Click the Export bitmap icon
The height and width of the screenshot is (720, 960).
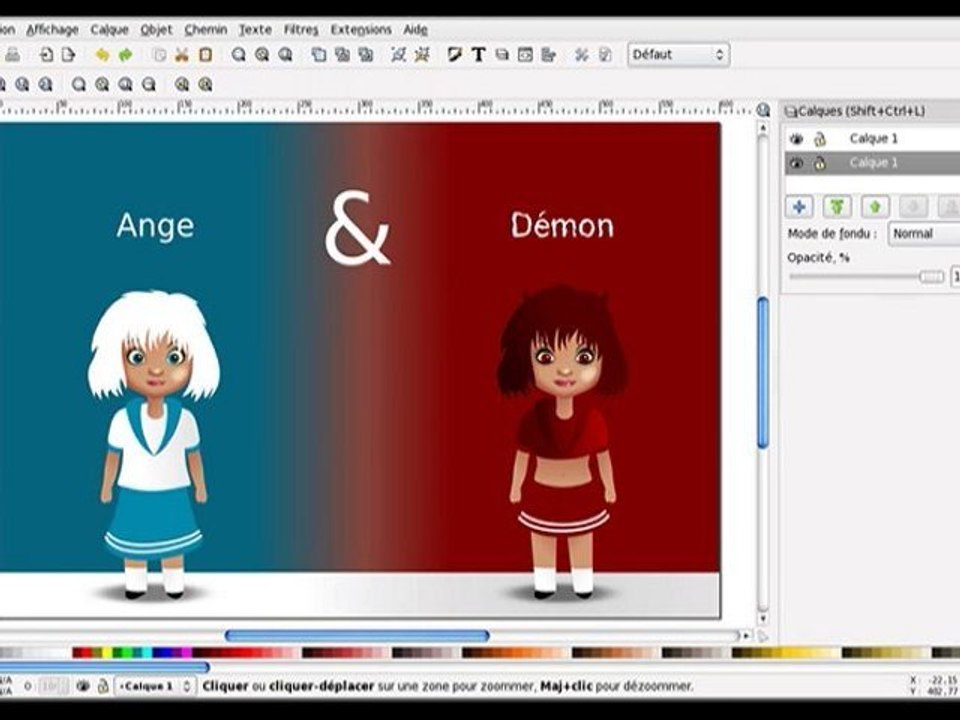68,55
